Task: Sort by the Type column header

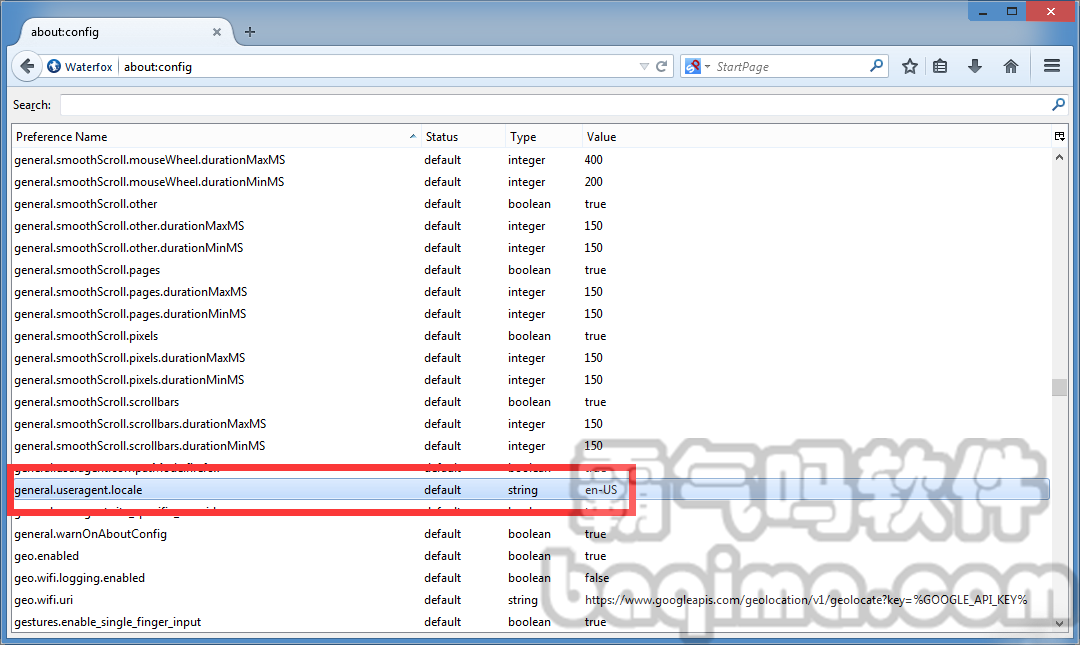Action: point(542,137)
